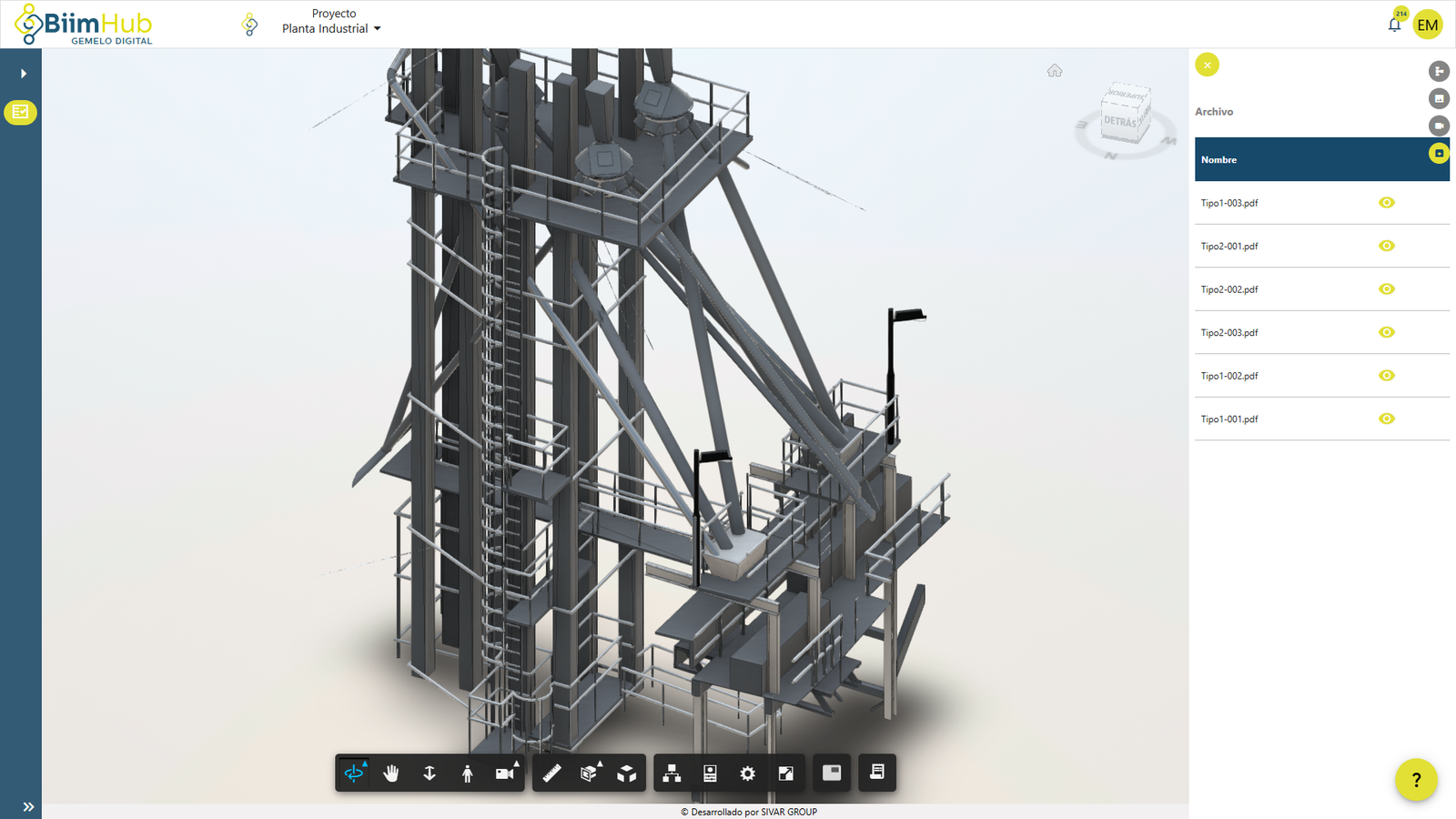
Task: Toggle the eye icon for Tipo1-001.pdf
Action: click(1386, 419)
